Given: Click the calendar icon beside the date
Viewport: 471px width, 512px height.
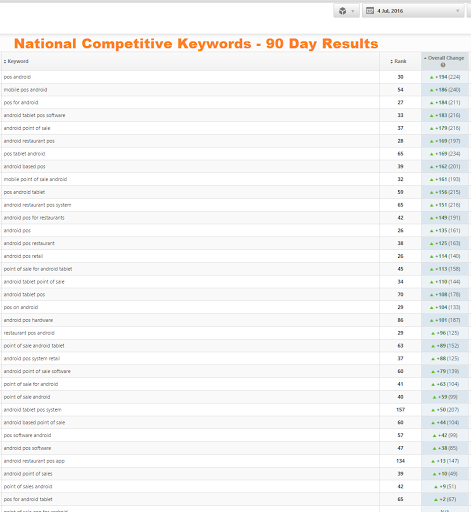Looking at the screenshot, I should [370, 11].
